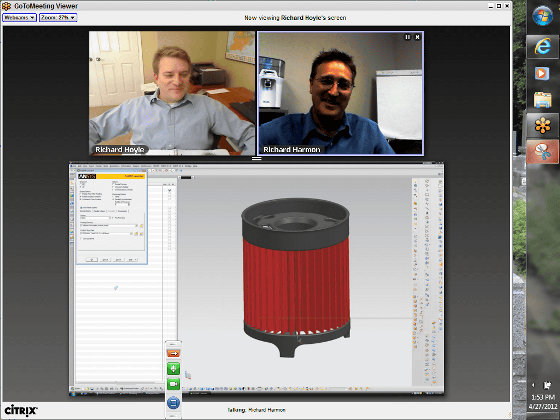Mute the green microphone button

pyautogui.click(x=173, y=368)
